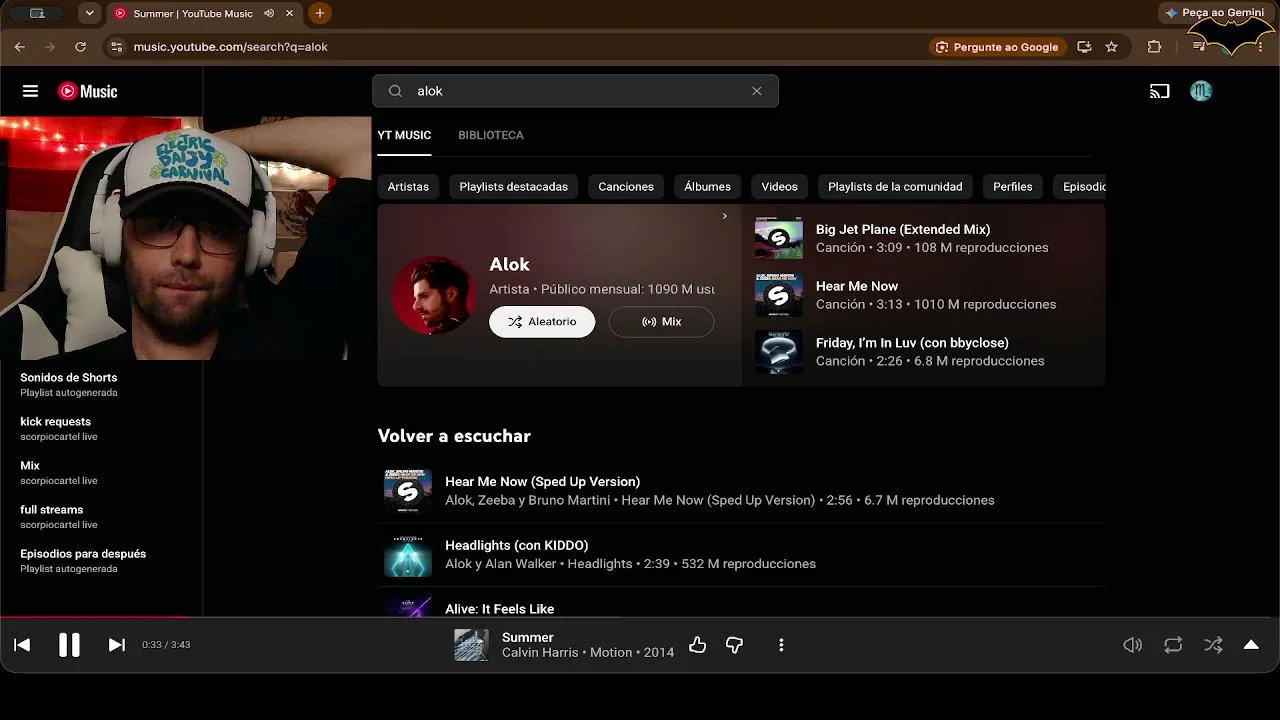Open Big Jet Plane album thumbnail
1280x720 pixels.
[778, 238]
